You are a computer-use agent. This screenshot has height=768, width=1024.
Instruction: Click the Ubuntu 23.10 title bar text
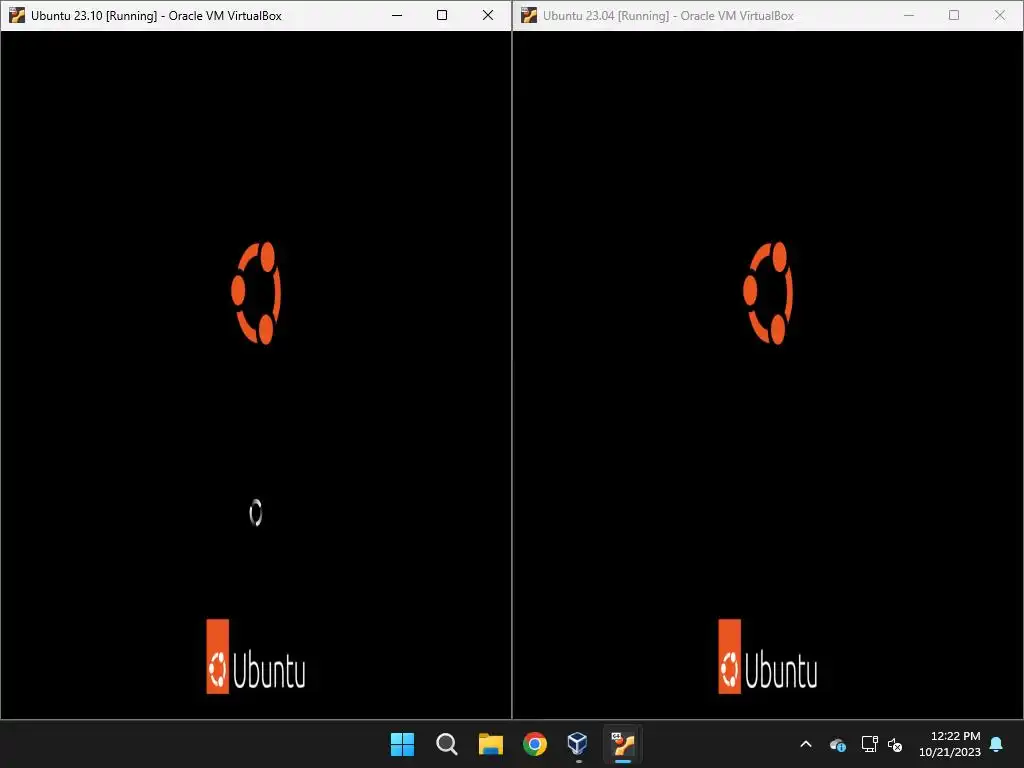tap(156, 16)
